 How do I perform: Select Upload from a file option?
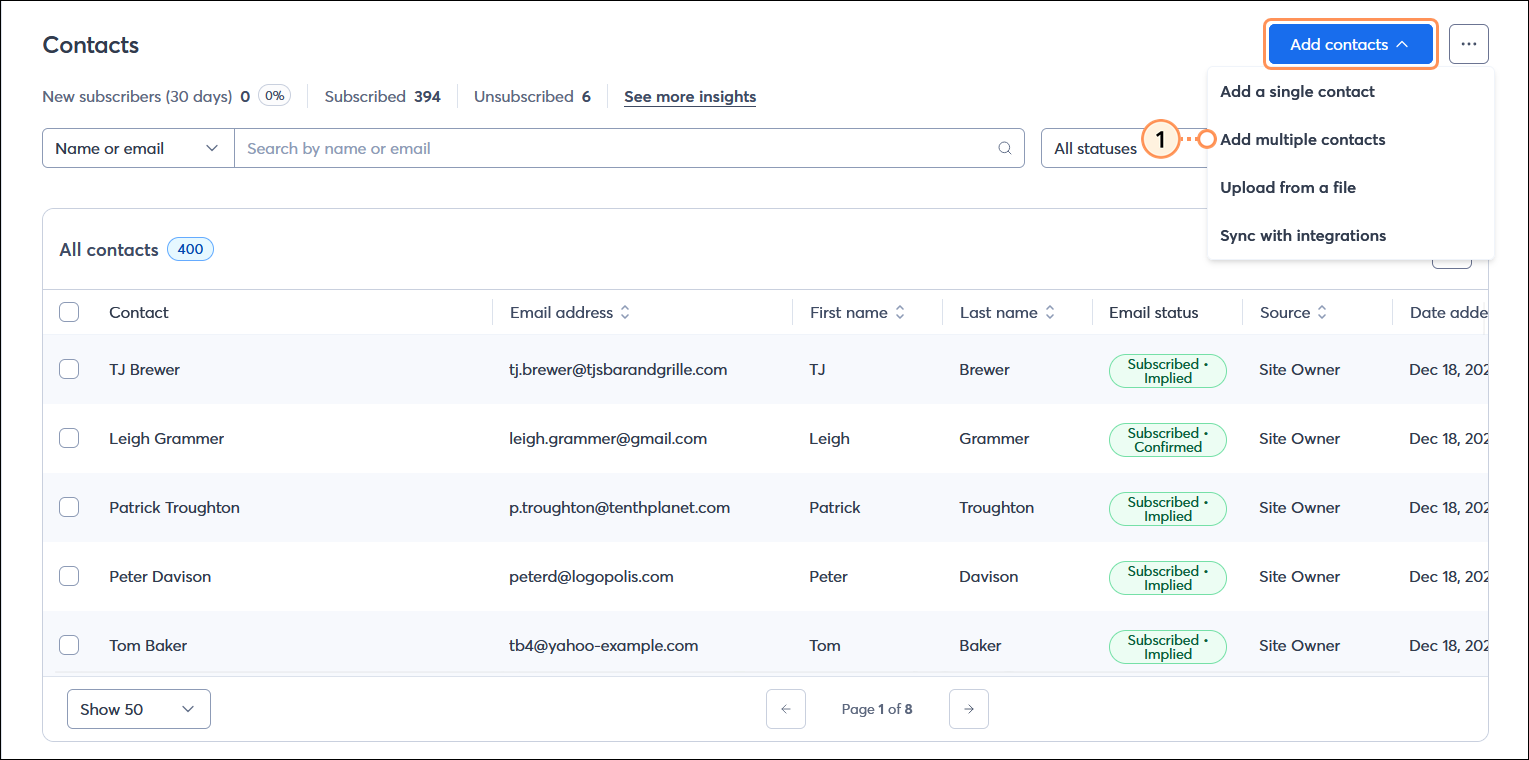coord(1287,187)
